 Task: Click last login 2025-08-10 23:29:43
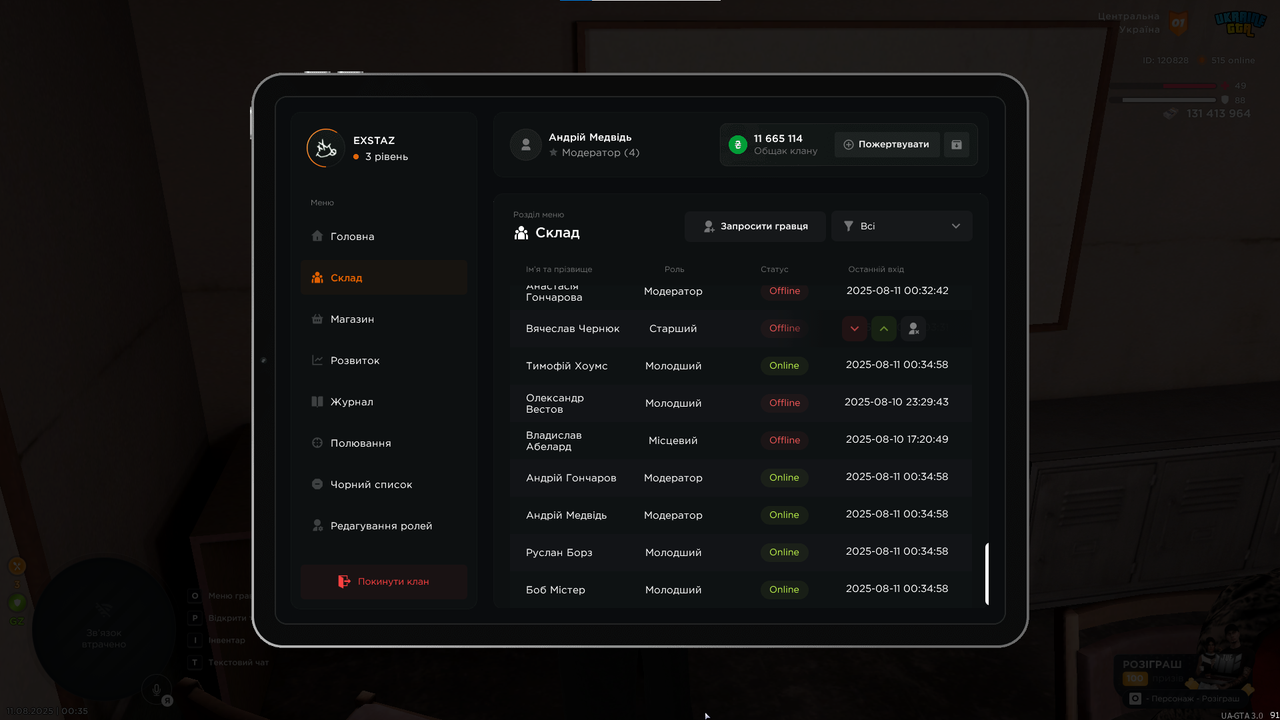point(897,402)
